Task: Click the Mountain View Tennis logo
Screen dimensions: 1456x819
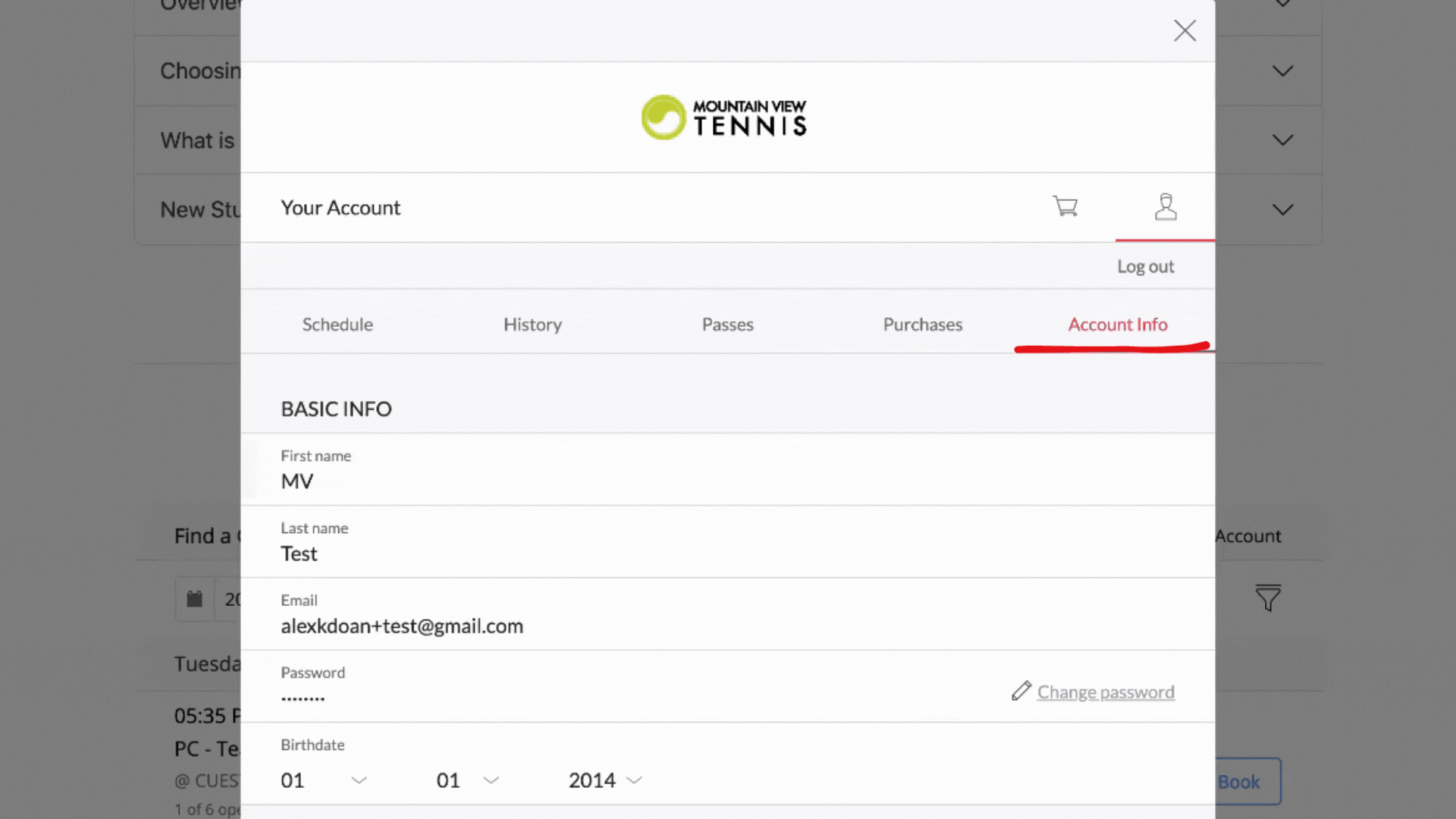Action: tap(724, 118)
